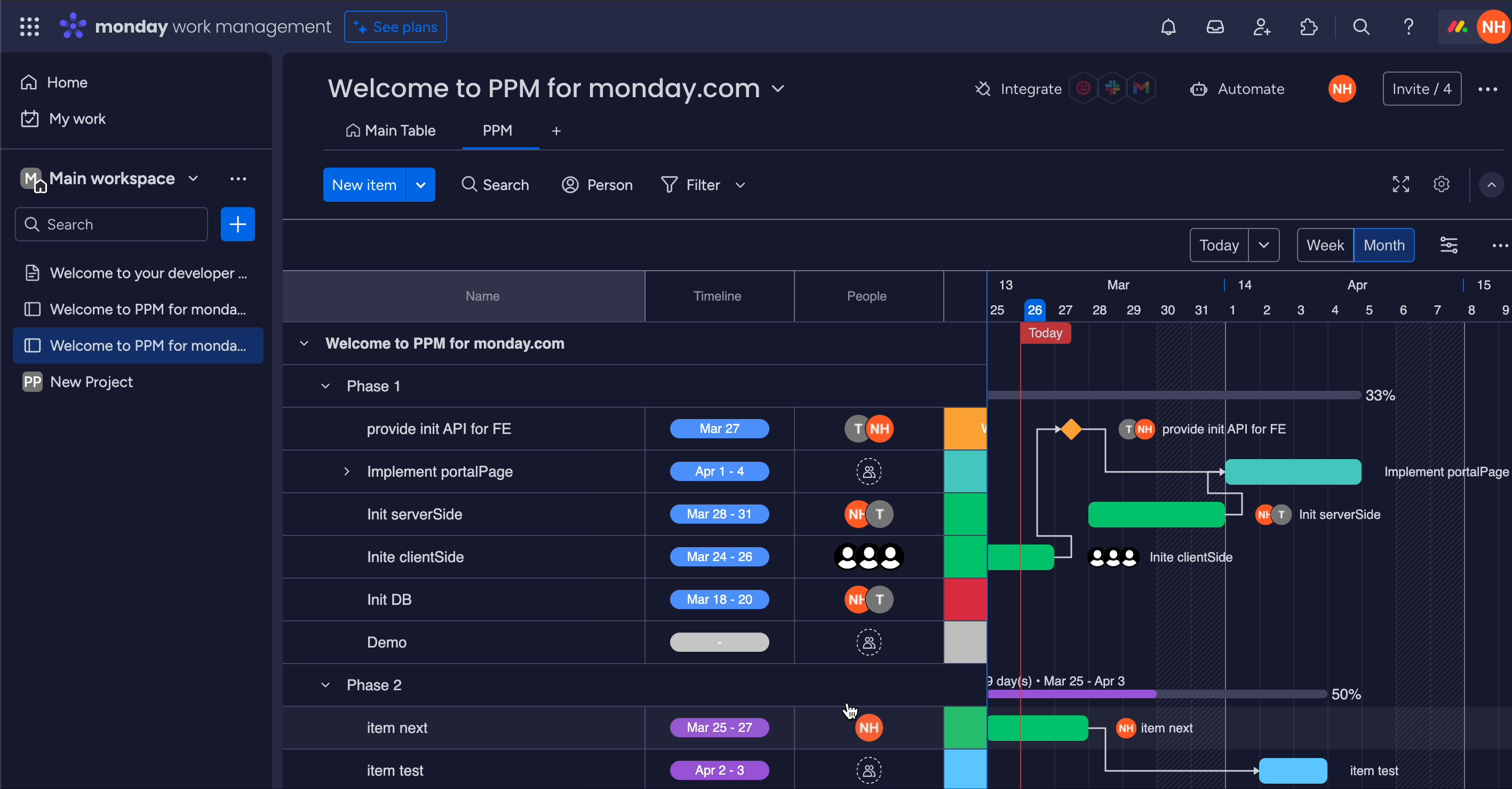The height and width of the screenshot is (789, 1512).
Task: Click the sidebar Search input field
Action: [x=112, y=224]
